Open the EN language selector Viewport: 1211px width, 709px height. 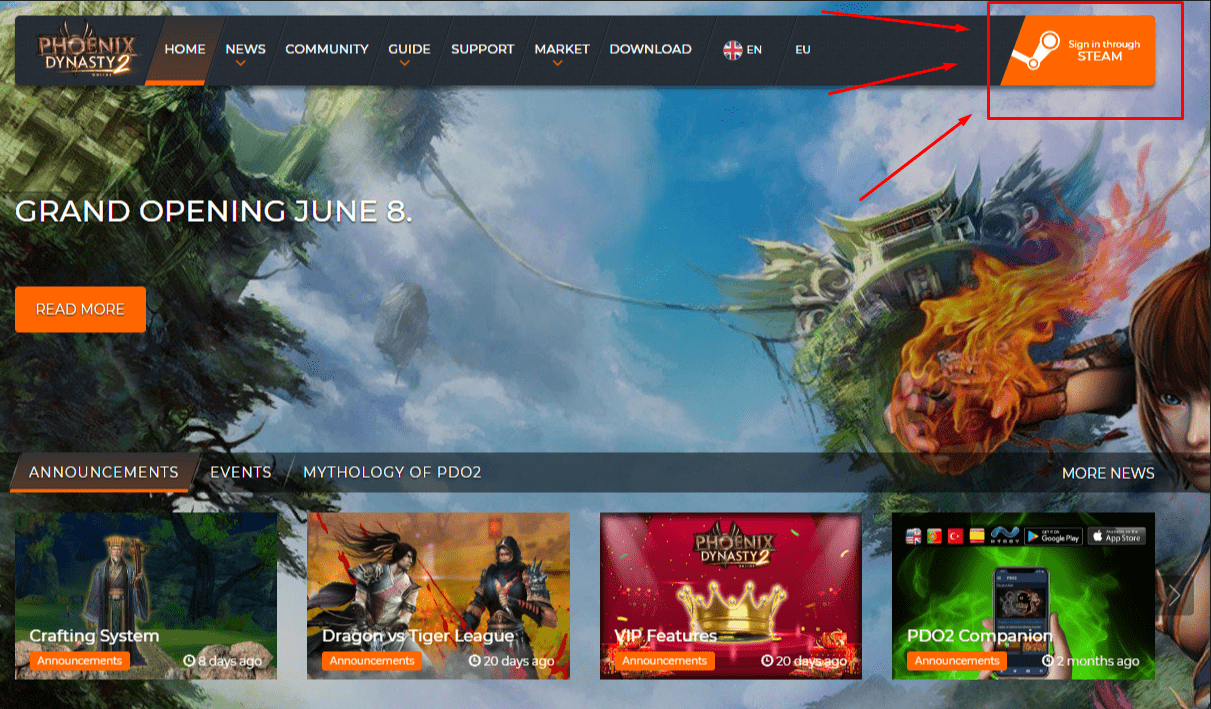click(743, 49)
